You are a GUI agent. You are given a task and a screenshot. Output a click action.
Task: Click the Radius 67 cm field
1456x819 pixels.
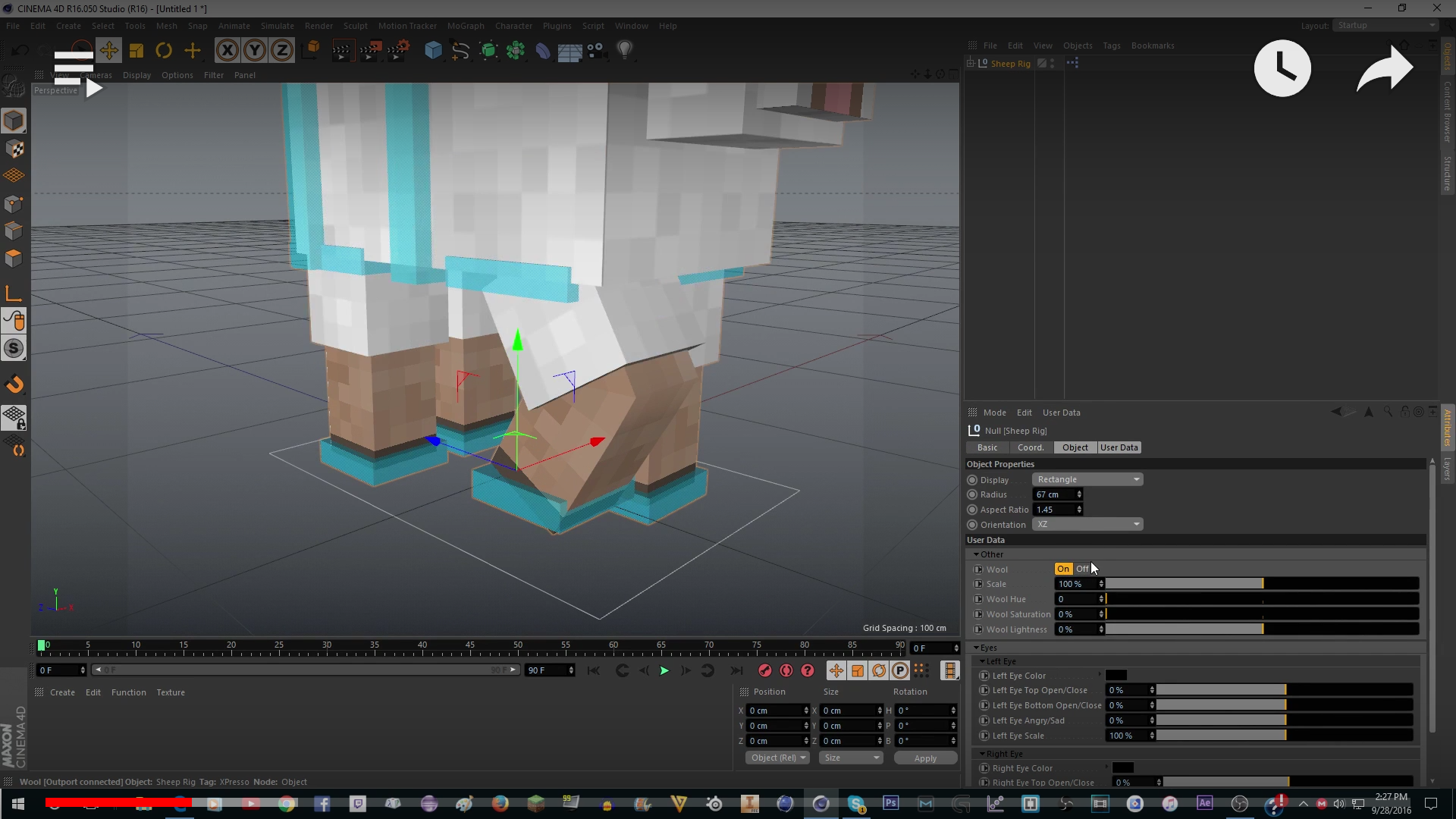(x=1054, y=494)
